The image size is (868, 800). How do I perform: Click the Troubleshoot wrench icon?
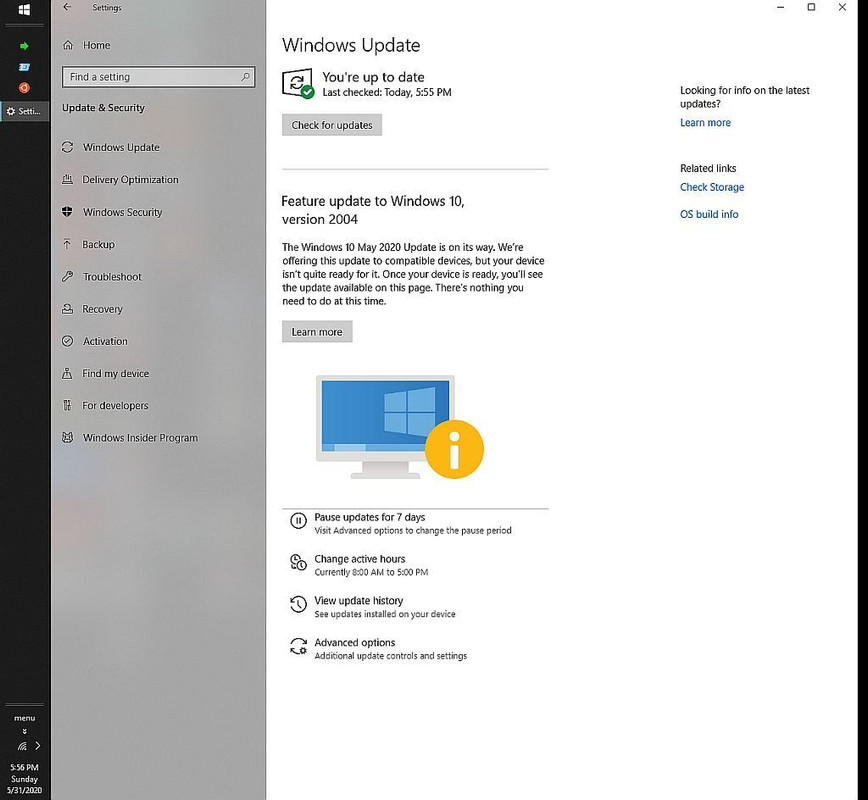tap(68, 276)
